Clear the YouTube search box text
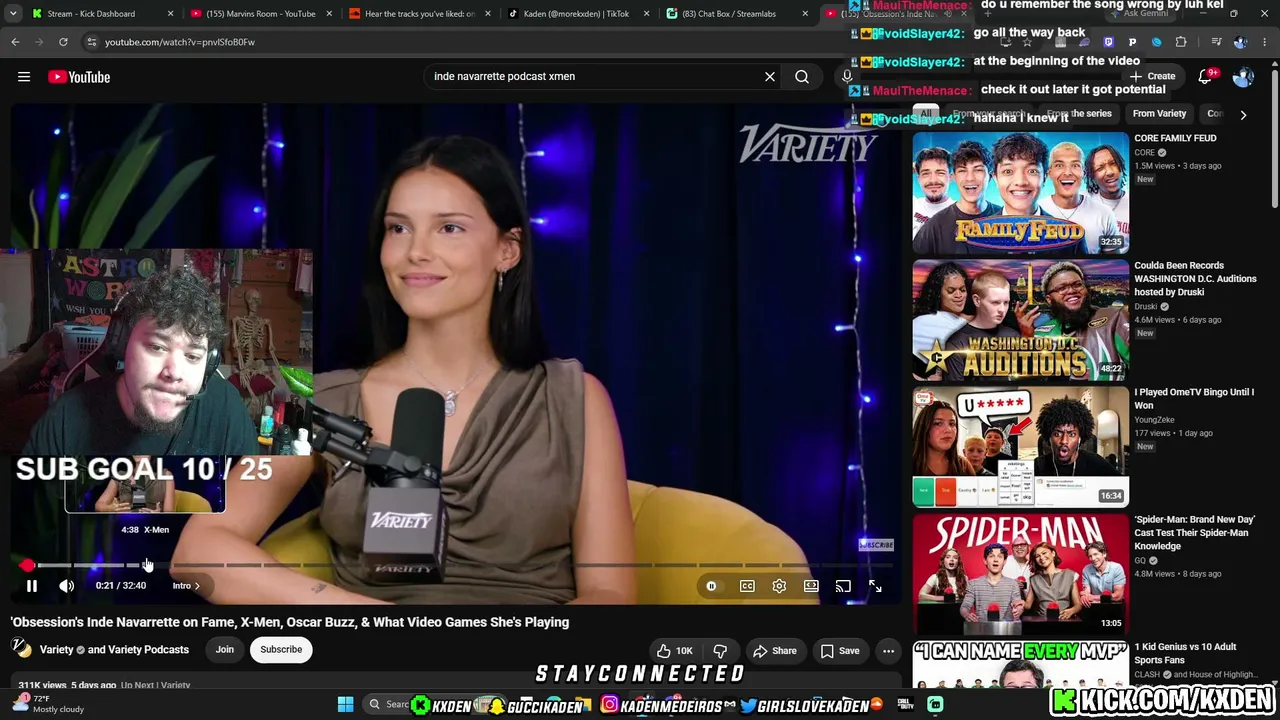This screenshot has width=1280, height=720. tap(770, 77)
